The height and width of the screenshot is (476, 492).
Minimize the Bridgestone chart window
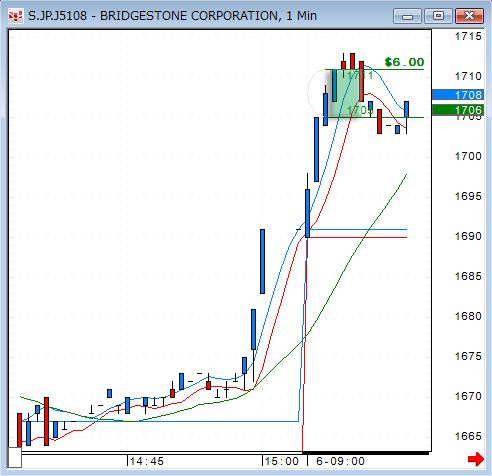click(407, 16)
